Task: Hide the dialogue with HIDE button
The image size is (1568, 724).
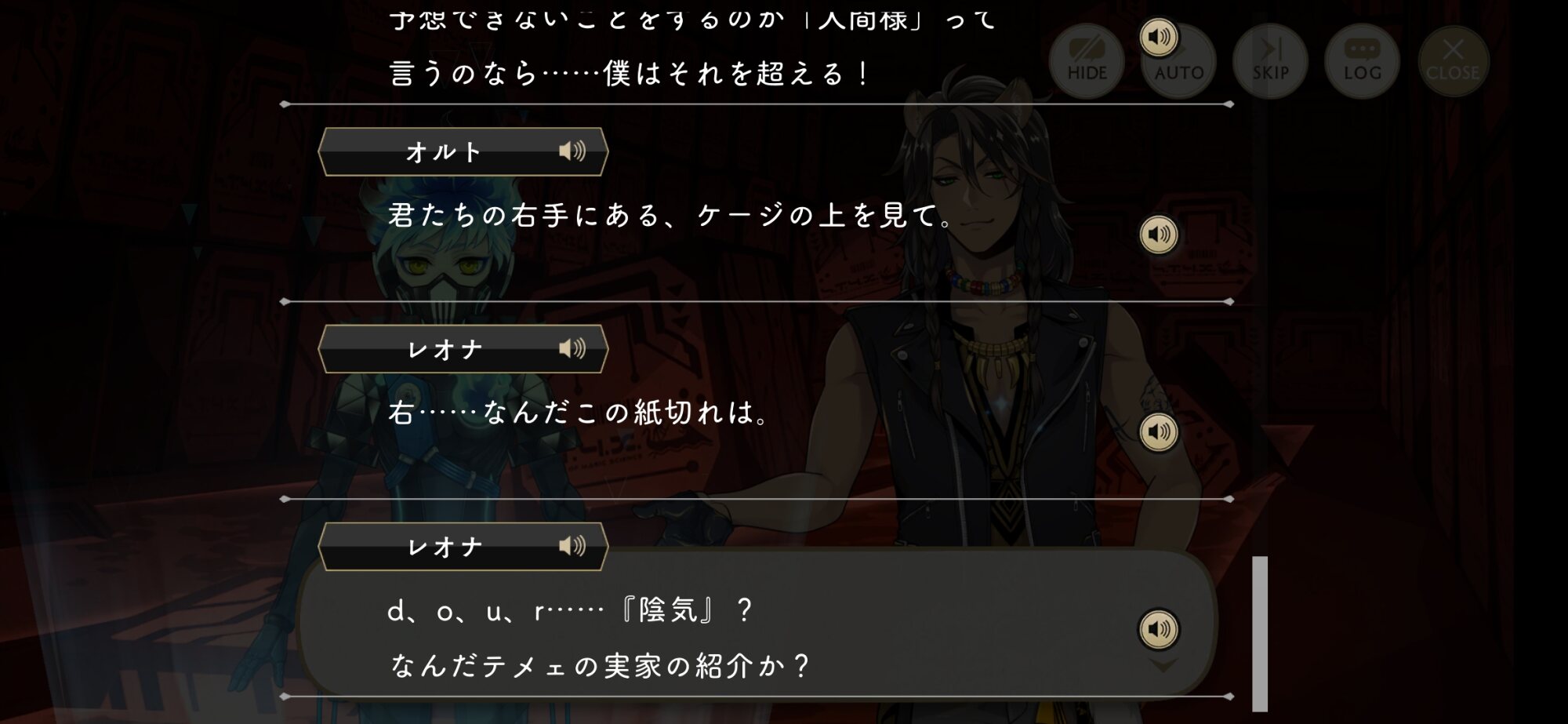Action: click(1087, 61)
